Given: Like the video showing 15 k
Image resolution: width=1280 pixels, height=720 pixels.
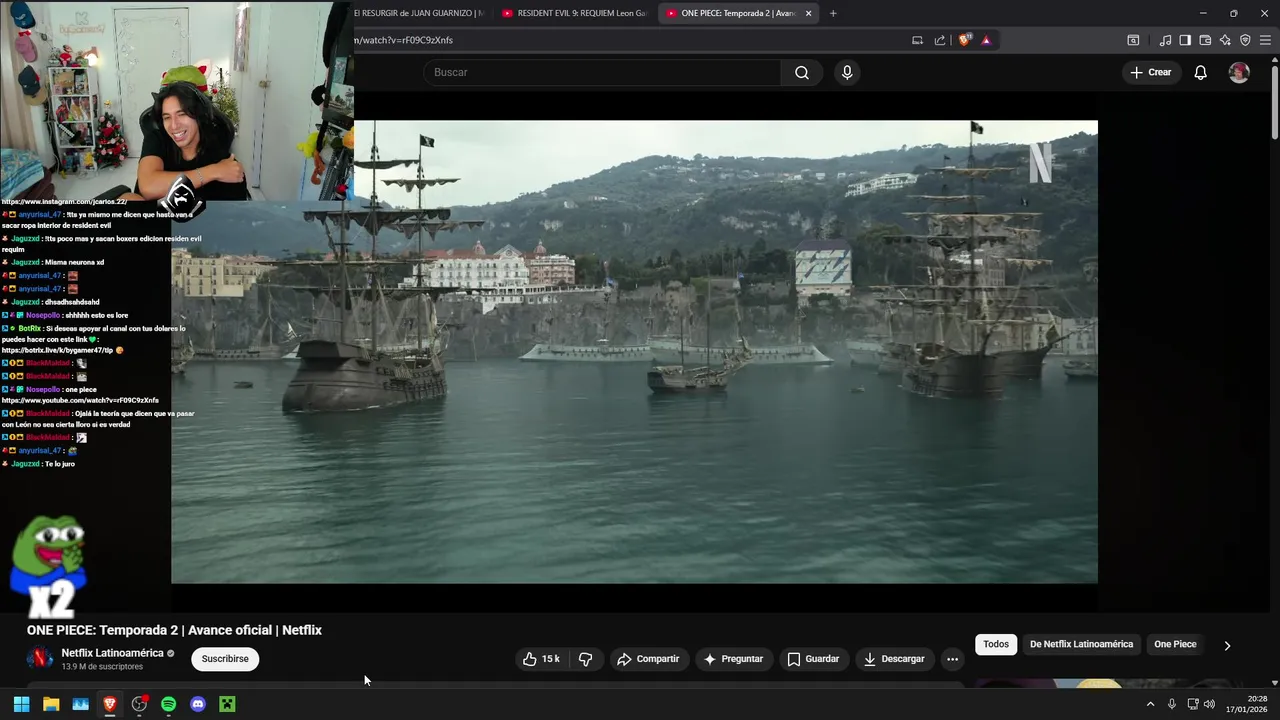Looking at the screenshot, I should tap(541, 659).
